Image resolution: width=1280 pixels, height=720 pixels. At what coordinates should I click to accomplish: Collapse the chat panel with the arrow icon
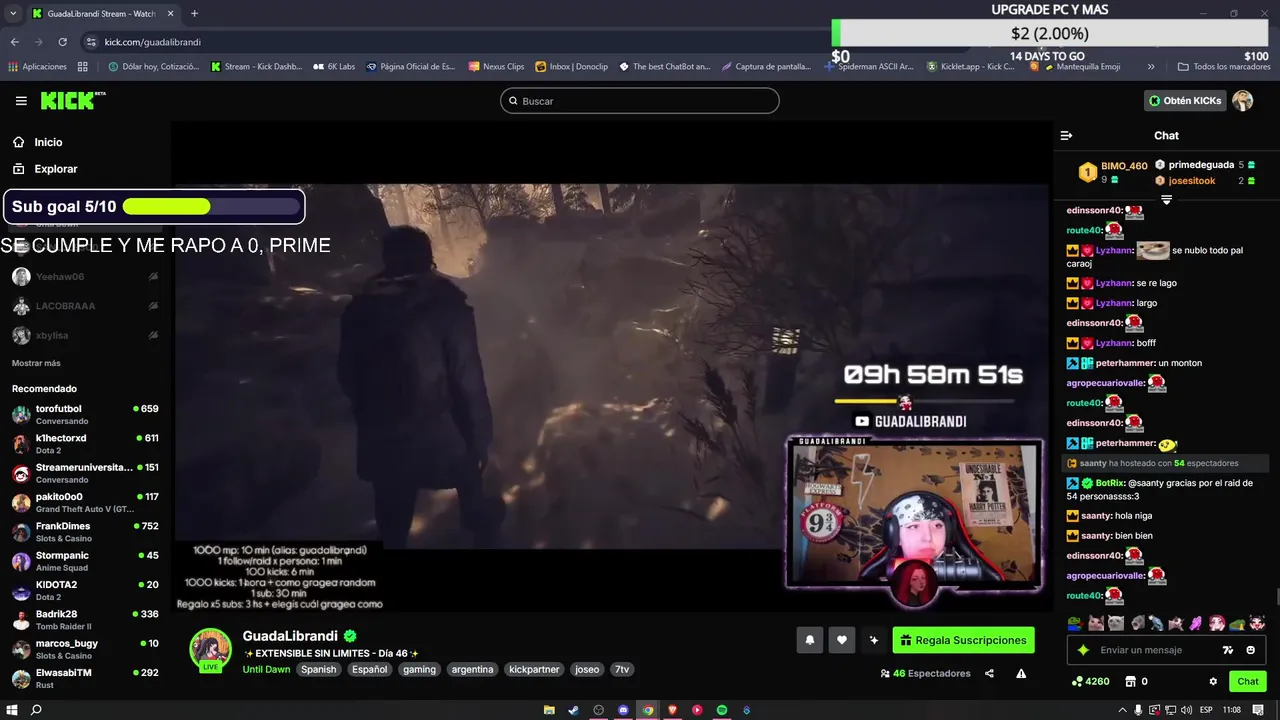[1066, 135]
